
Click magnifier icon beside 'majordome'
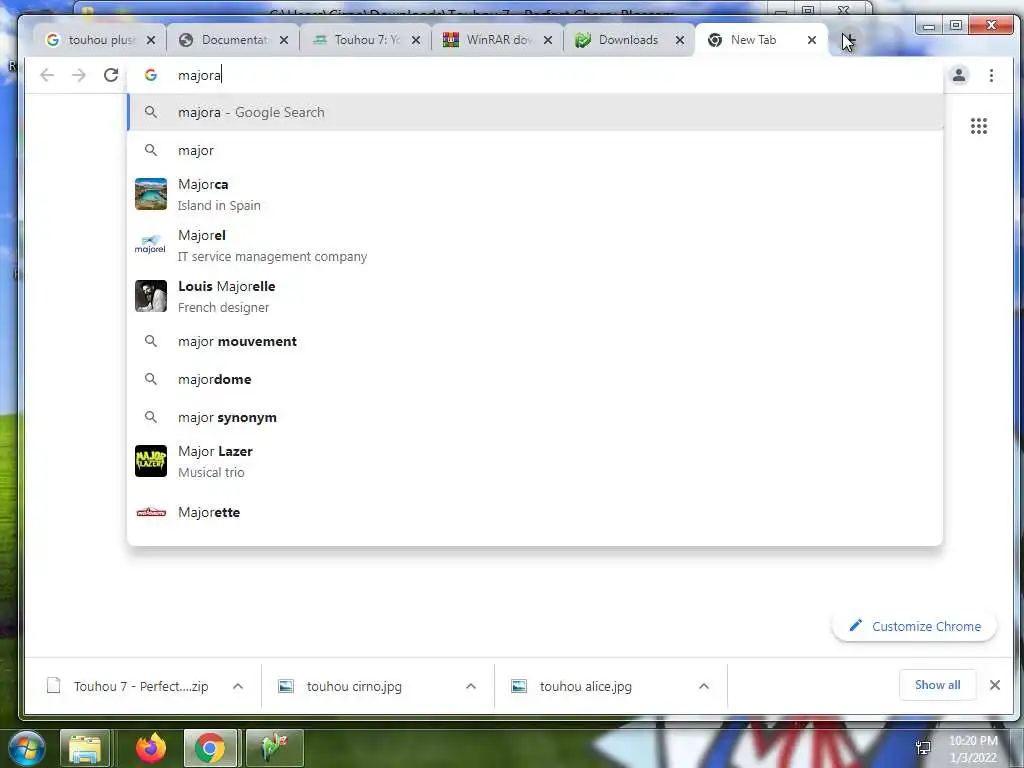pyautogui.click(x=151, y=379)
